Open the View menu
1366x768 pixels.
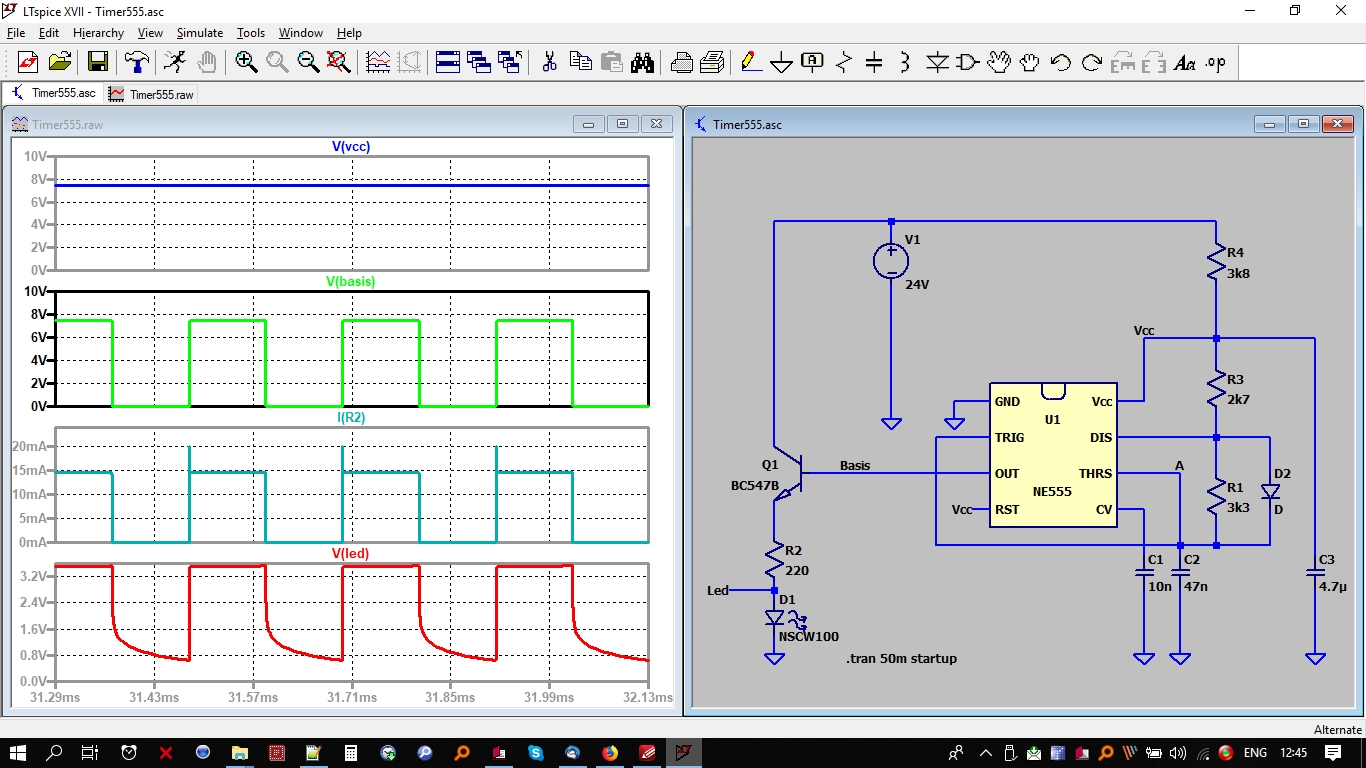pyautogui.click(x=150, y=33)
